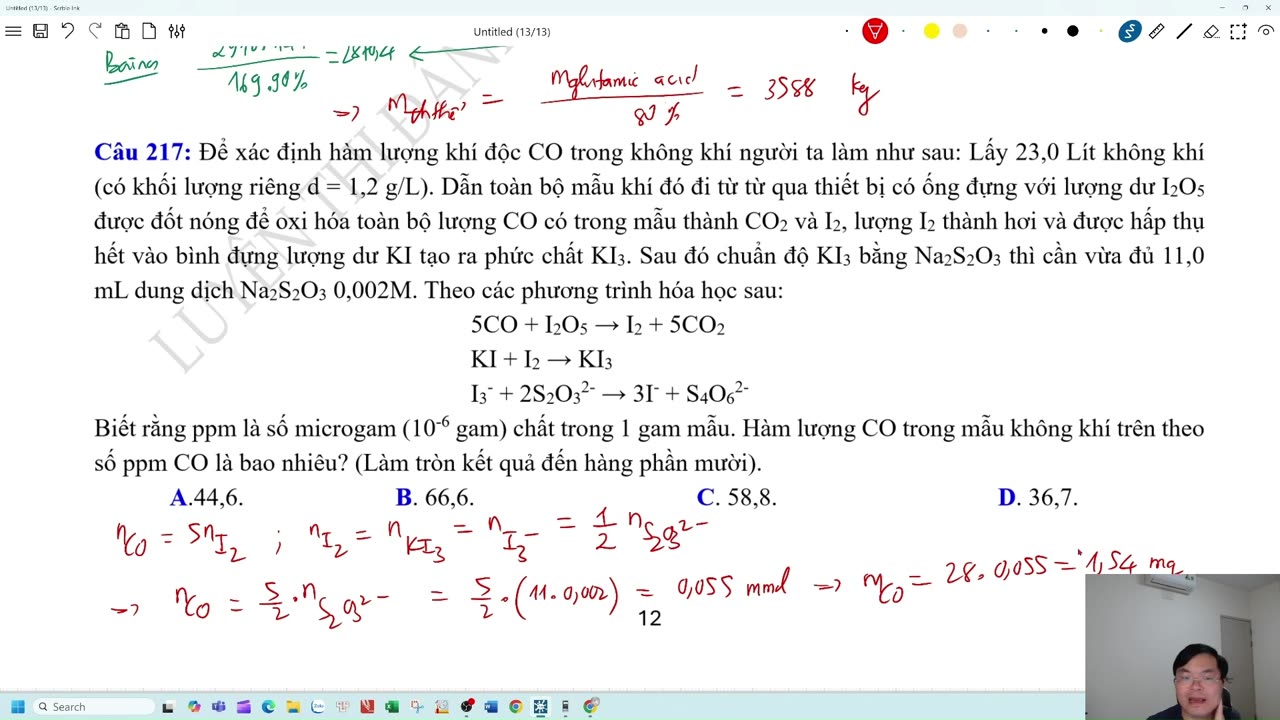Screen dimensions: 1280x720
Task: Open Microsoft Teams from taskbar
Action: (x=218, y=707)
